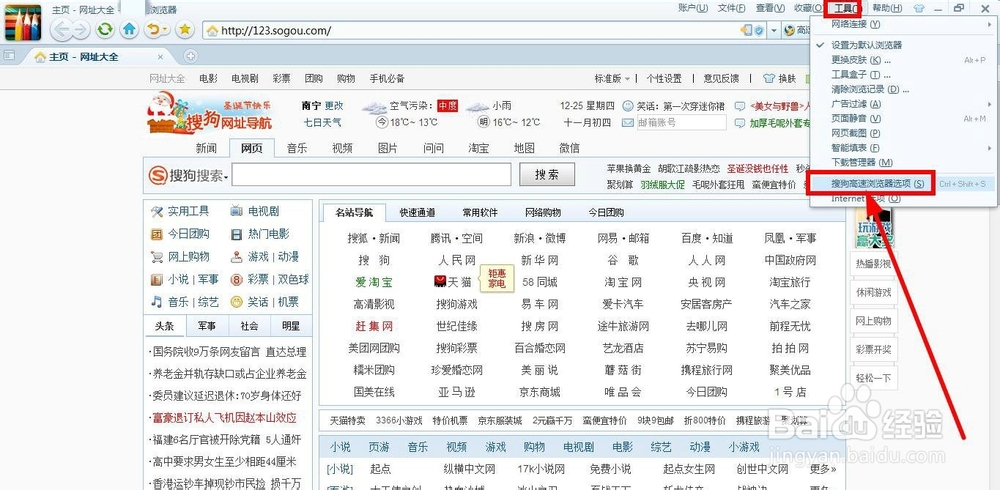The height and width of the screenshot is (490, 1000).
Task: Switch to the 明星 news tab
Action: [x=291, y=326]
